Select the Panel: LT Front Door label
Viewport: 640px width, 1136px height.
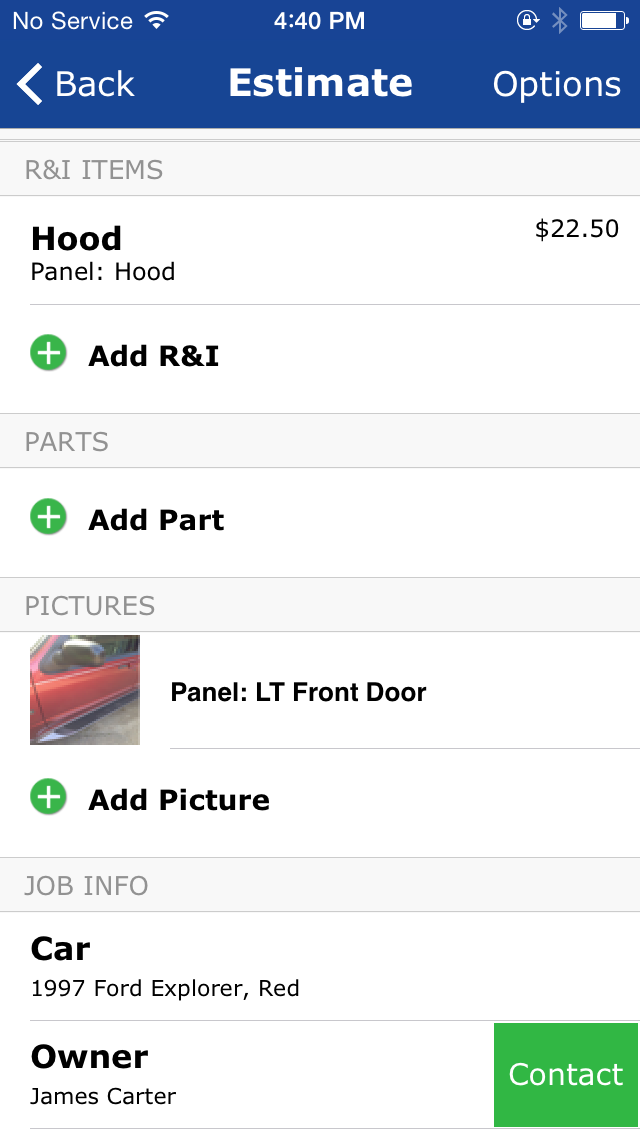(x=299, y=692)
